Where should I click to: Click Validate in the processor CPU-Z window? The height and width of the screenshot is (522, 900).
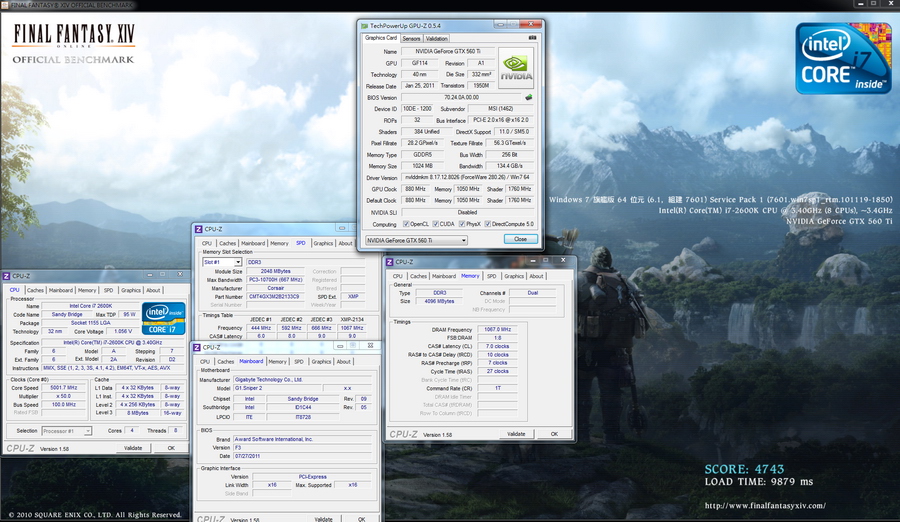click(x=133, y=448)
